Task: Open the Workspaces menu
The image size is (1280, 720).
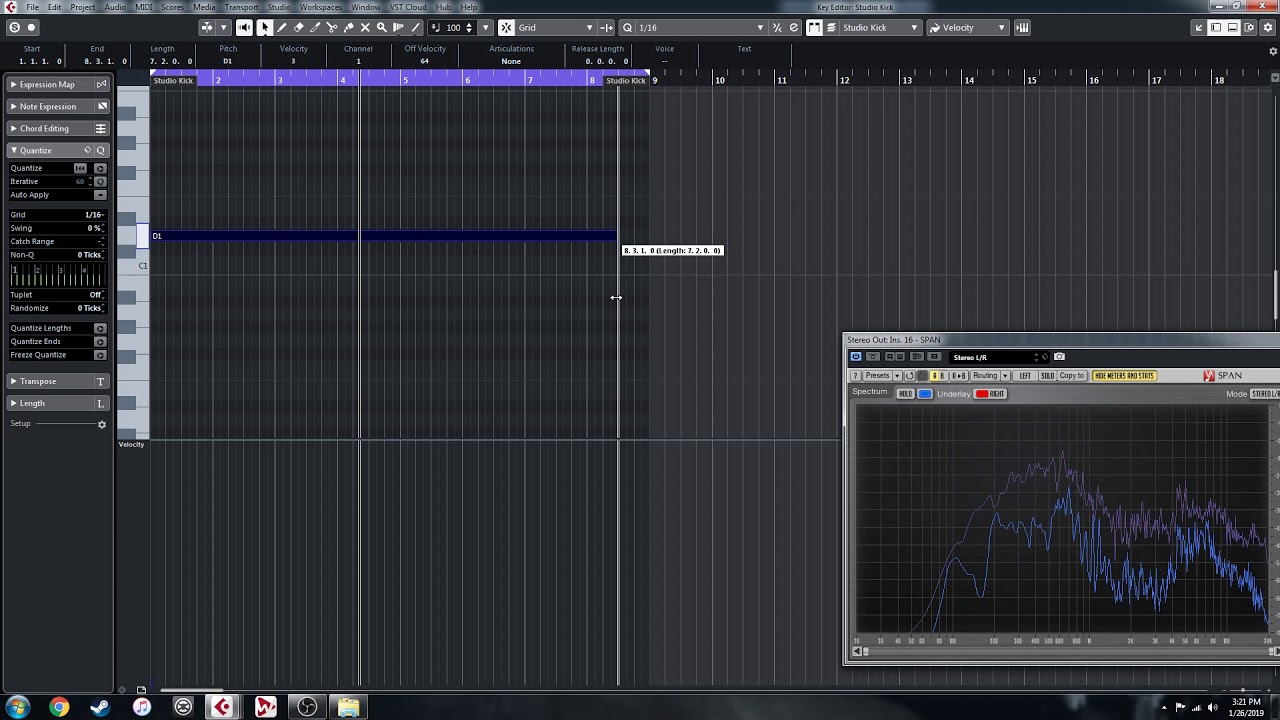Action: pyautogui.click(x=321, y=7)
